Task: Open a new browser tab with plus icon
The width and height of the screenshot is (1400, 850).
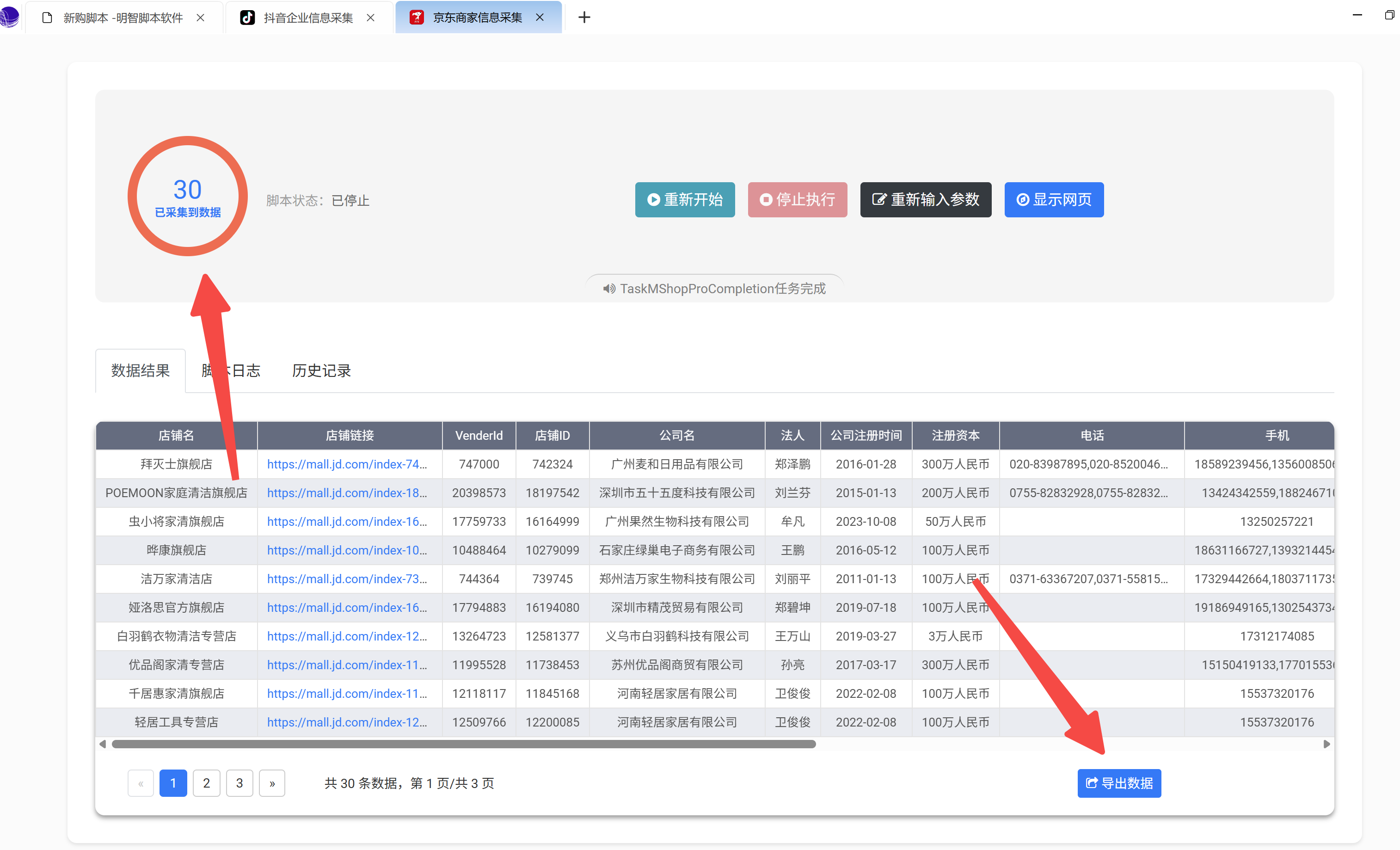Action: (x=584, y=18)
